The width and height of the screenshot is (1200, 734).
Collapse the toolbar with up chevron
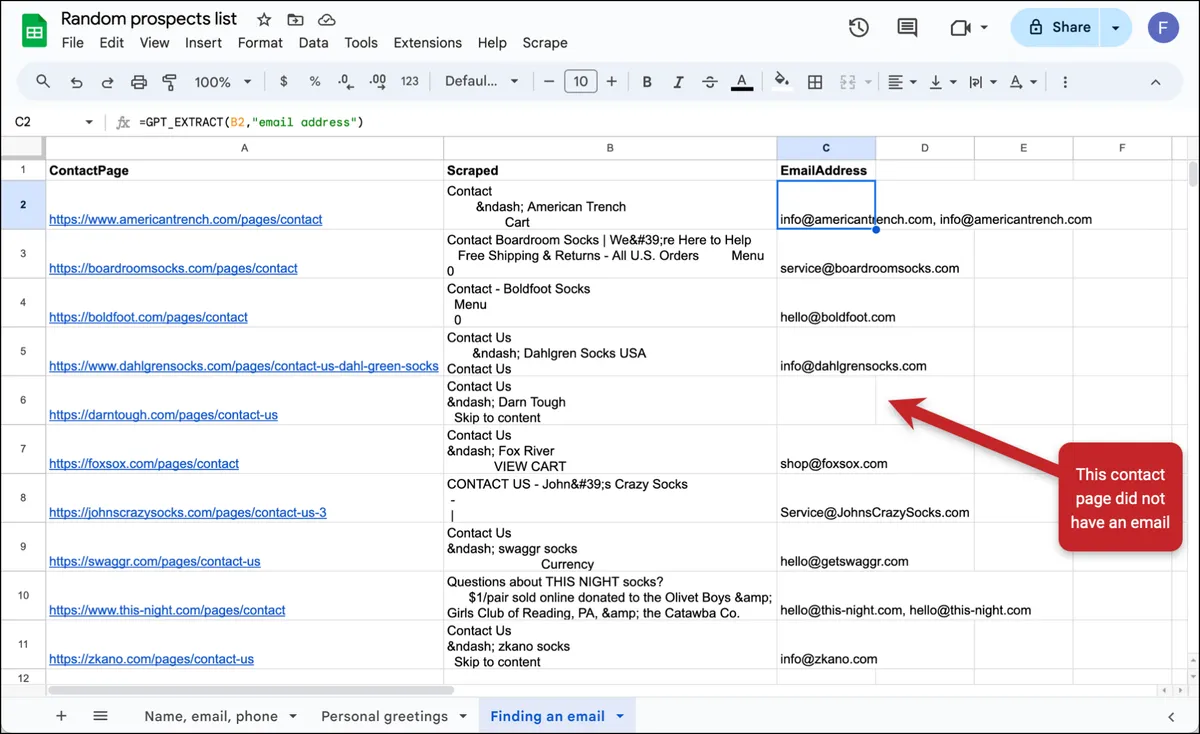point(1155,82)
